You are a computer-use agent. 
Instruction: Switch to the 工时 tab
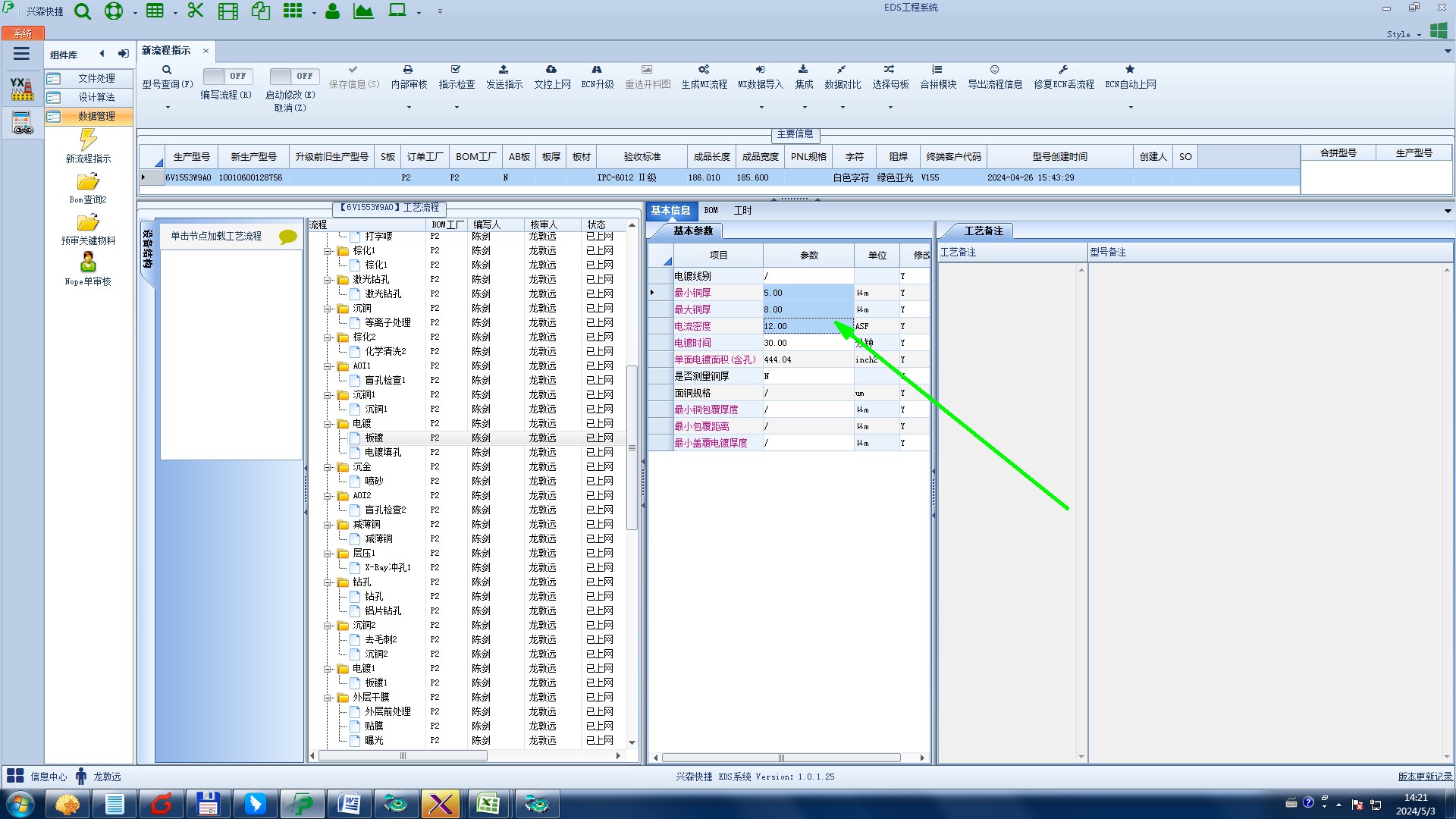click(742, 211)
